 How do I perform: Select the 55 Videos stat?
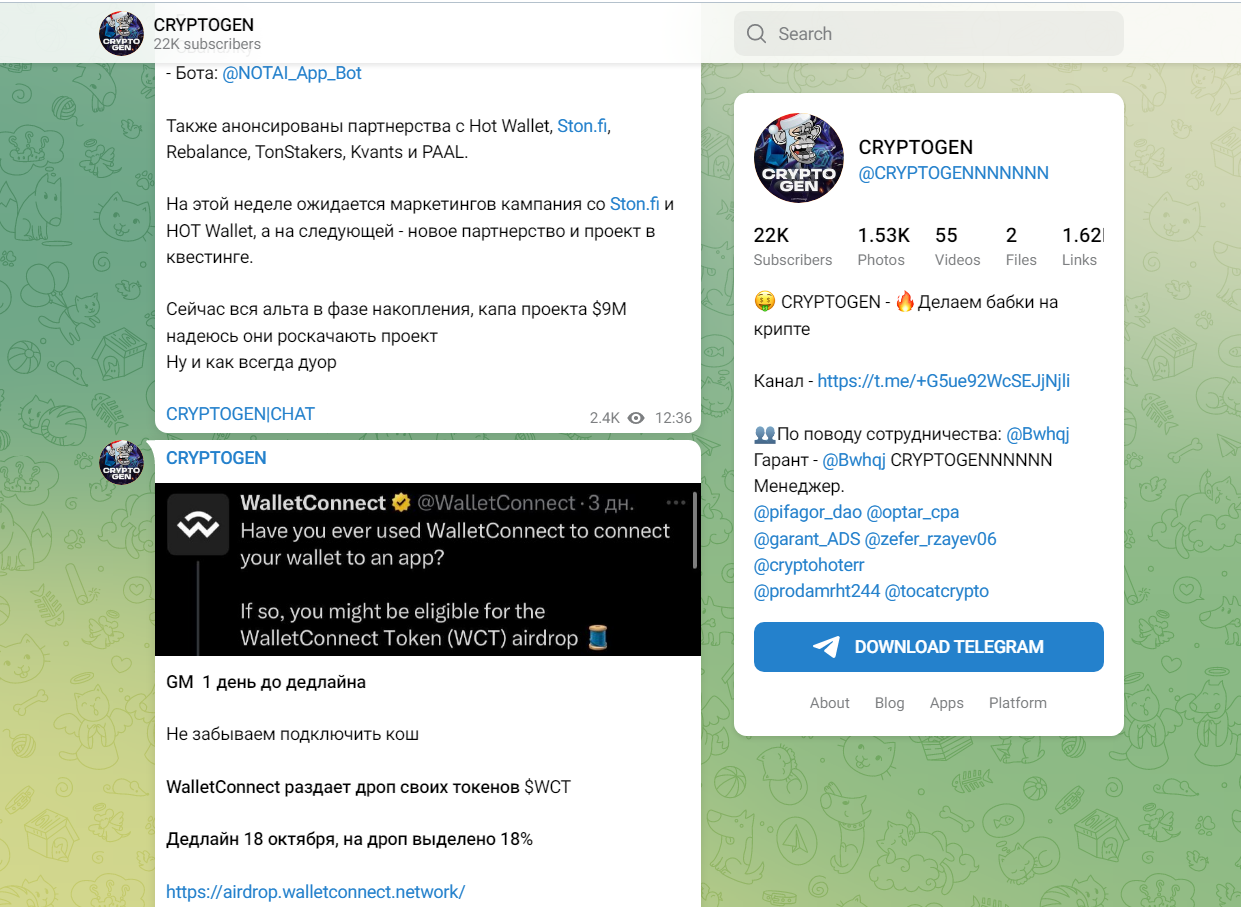pyautogui.click(x=958, y=247)
